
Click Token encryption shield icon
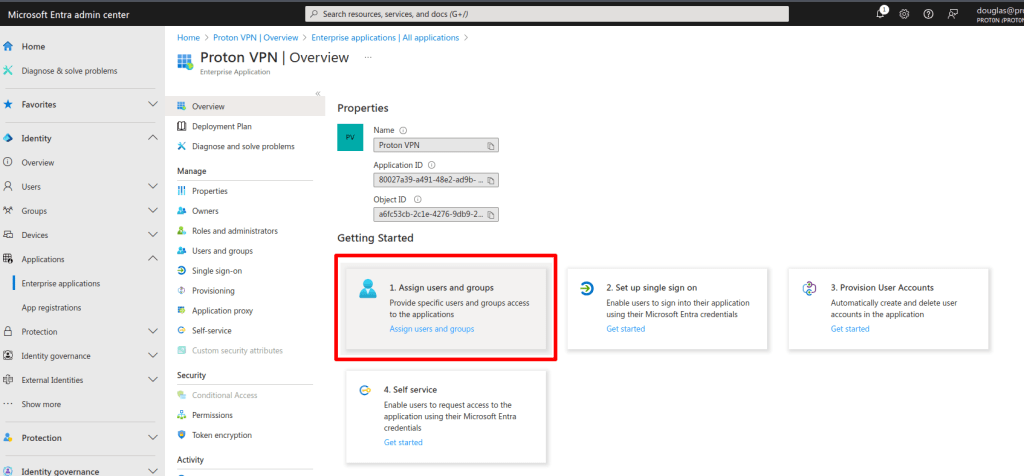click(182, 435)
